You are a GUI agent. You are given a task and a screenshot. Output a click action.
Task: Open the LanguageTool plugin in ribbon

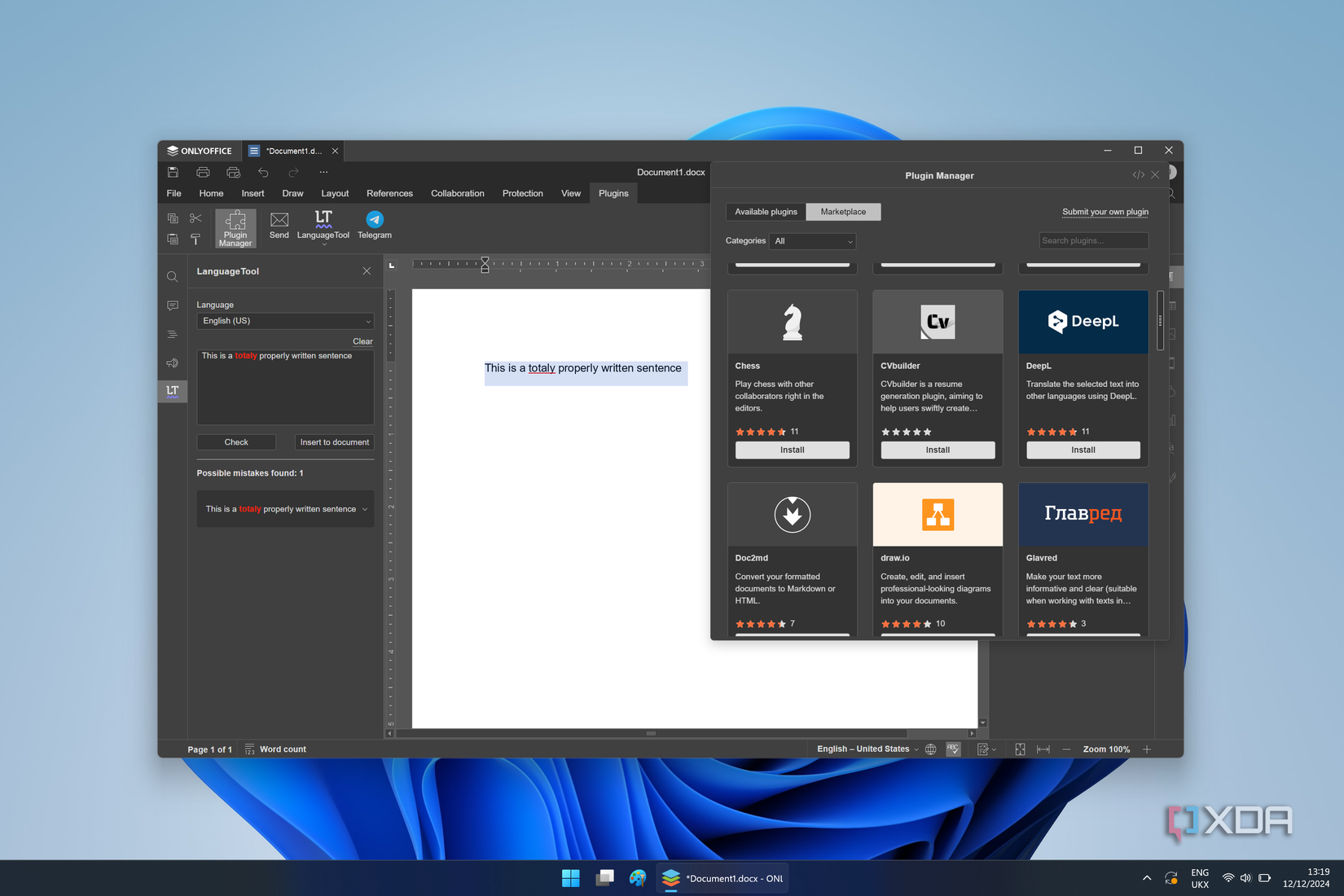323,224
